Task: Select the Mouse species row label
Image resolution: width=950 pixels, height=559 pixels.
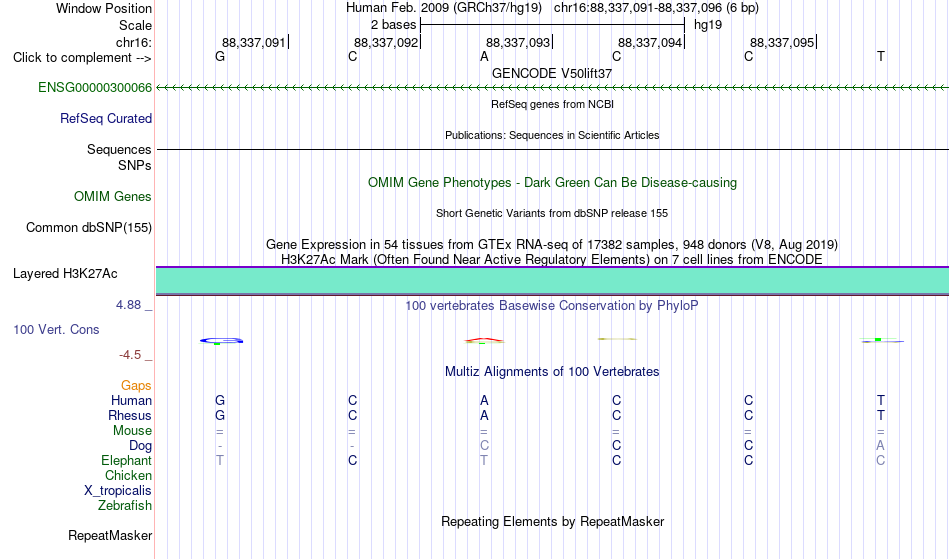Action: [x=132, y=431]
